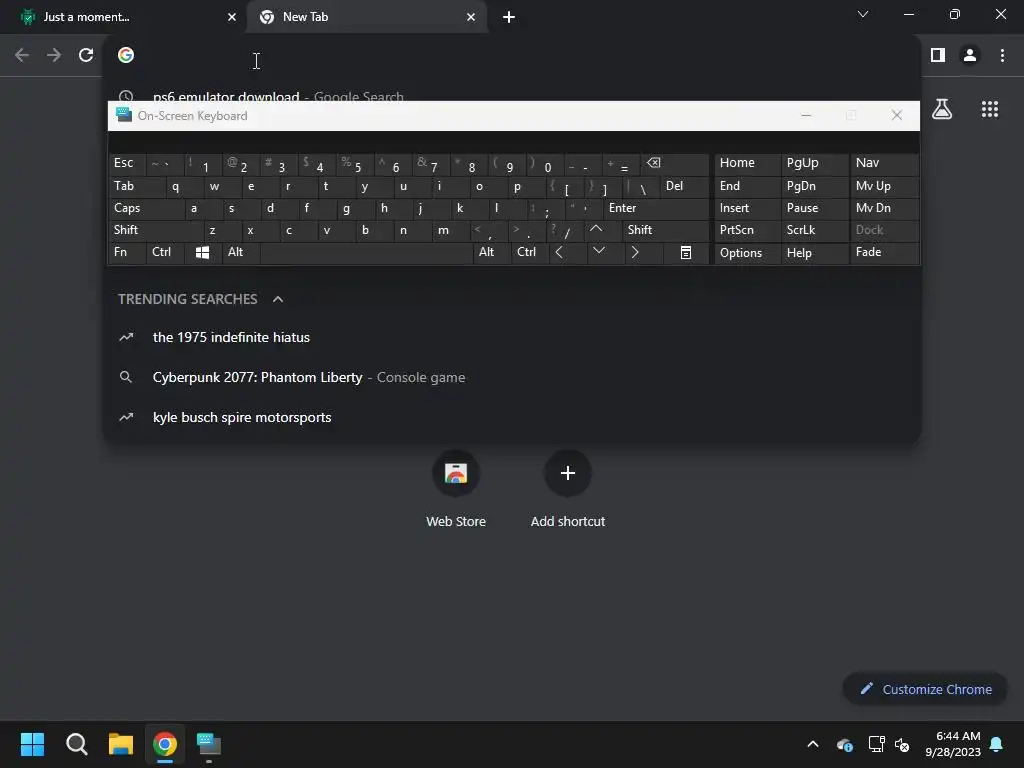The width and height of the screenshot is (1024, 768).
Task: Open the tab search chevron
Action: click(863, 14)
